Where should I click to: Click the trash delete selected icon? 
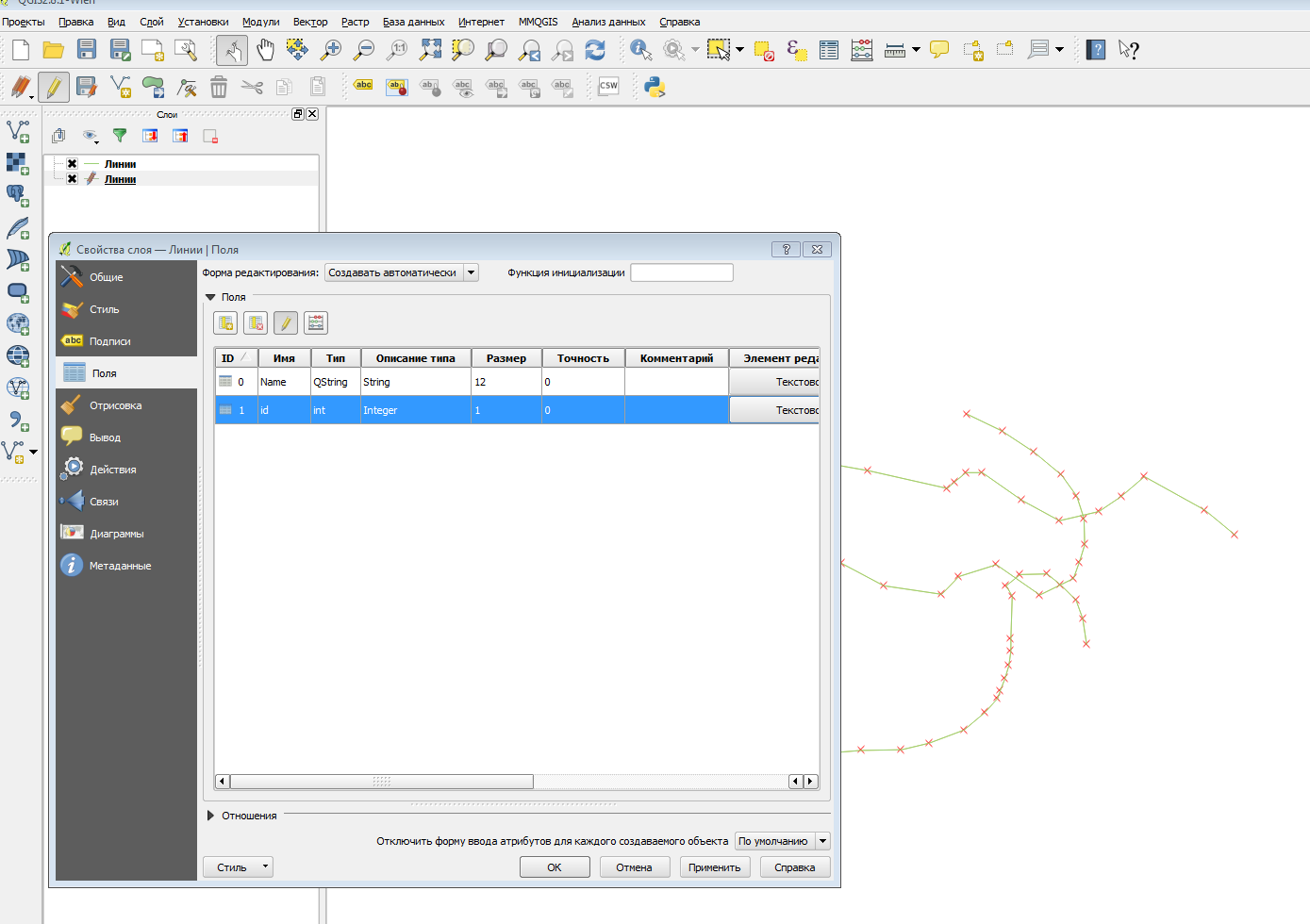[x=219, y=88]
